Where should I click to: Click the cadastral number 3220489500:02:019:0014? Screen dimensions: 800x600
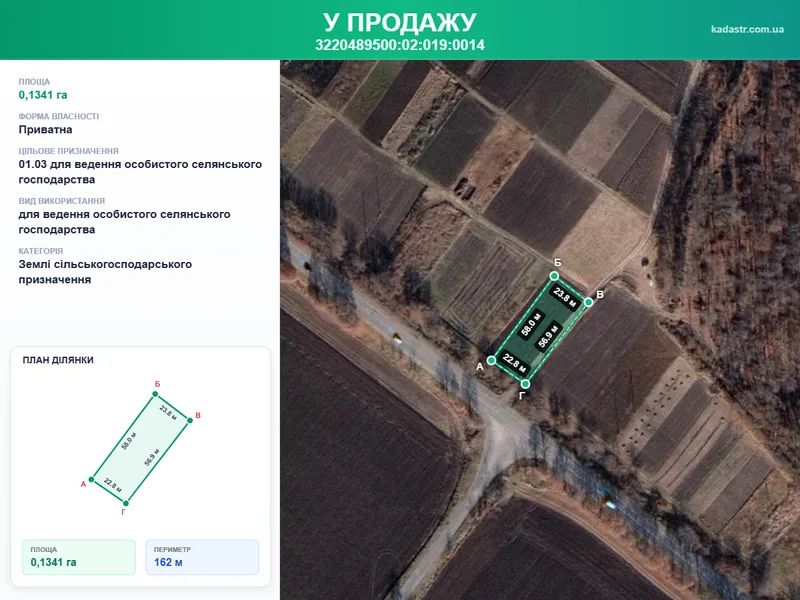(x=399, y=45)
